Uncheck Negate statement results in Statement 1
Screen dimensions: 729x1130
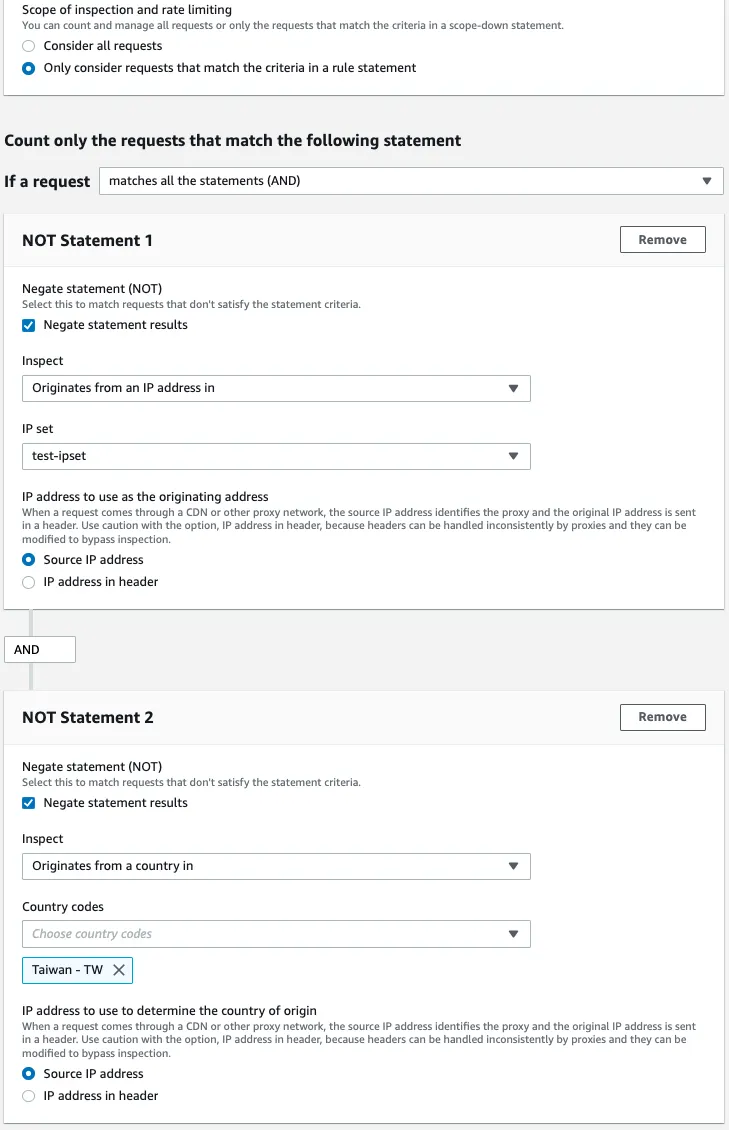coord(29,325)
